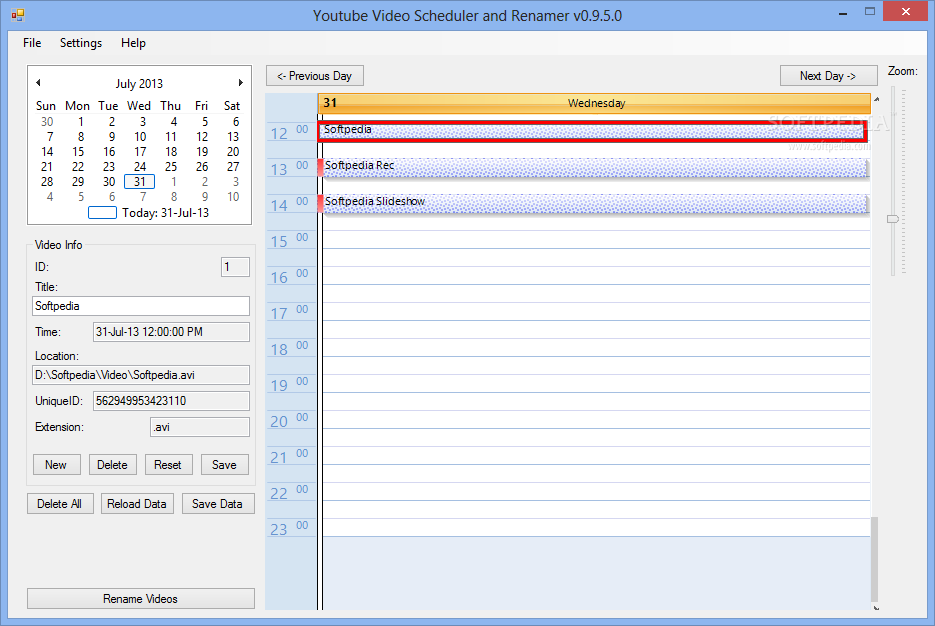Click scroll up arrow of schedule view

[876, 99]
